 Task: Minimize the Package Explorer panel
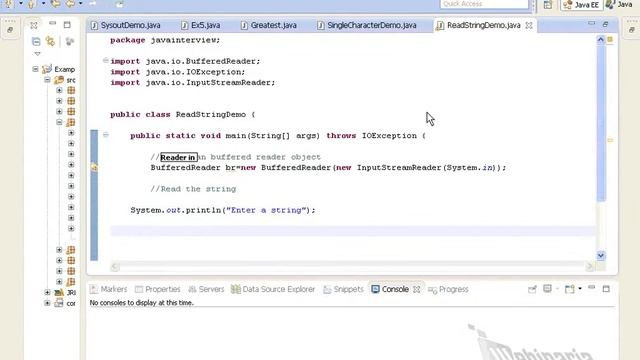(53, 24)
